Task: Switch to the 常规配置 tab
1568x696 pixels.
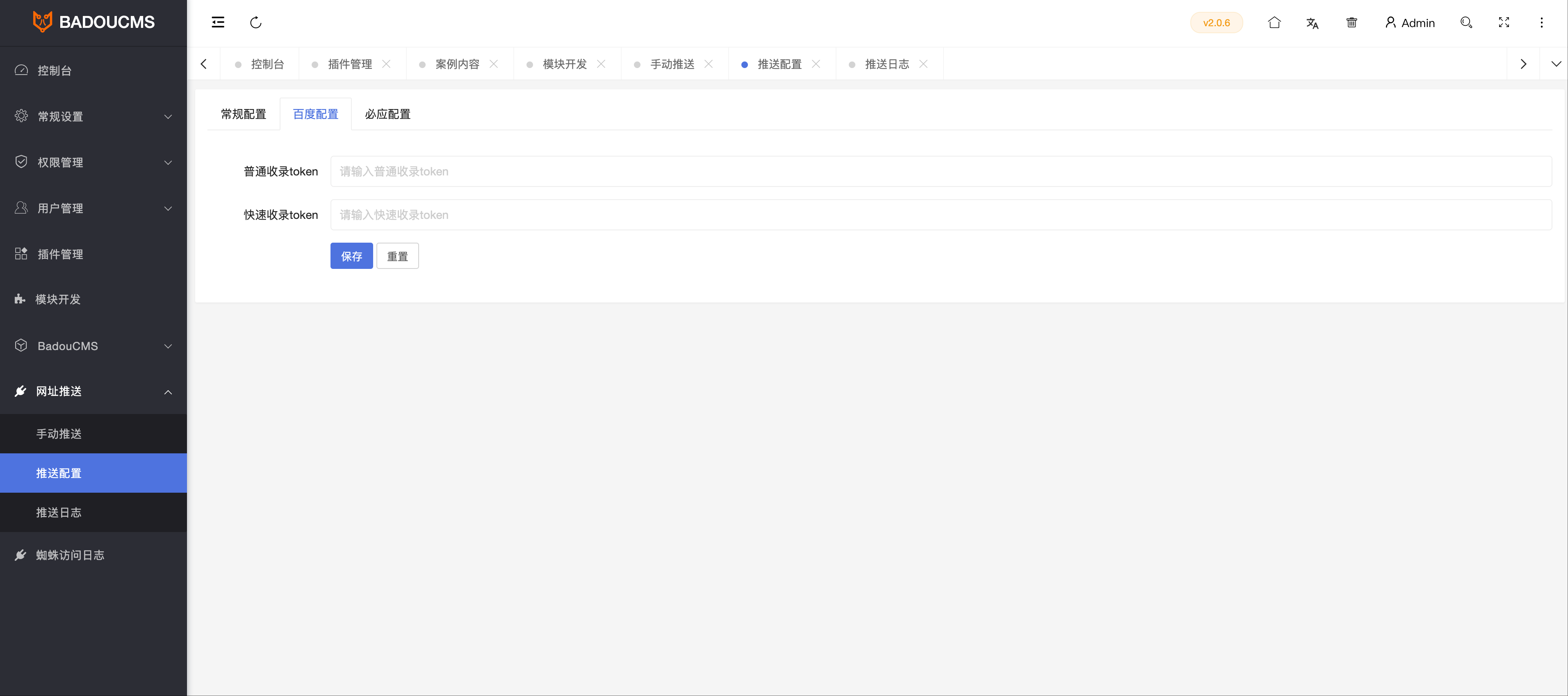Action: pyautogui.click(x=244, y=114)
